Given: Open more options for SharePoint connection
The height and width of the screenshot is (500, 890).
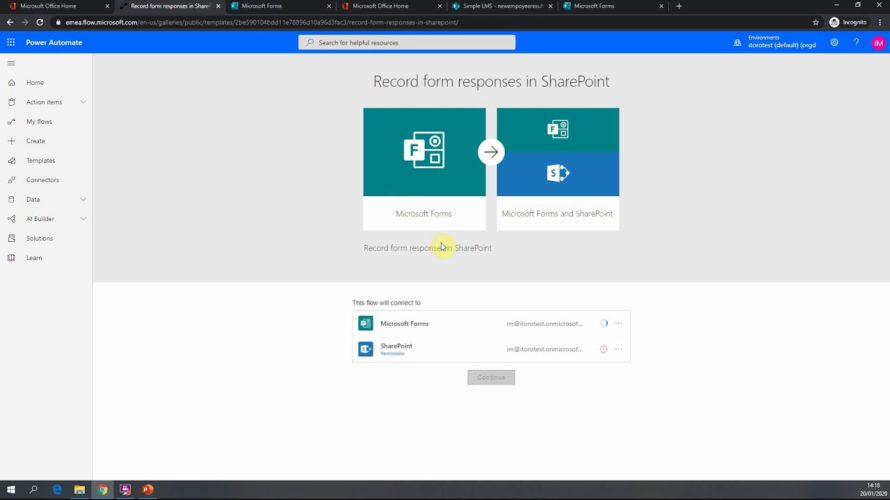Looking at the screenshot, I should click(x=619, y=349).
